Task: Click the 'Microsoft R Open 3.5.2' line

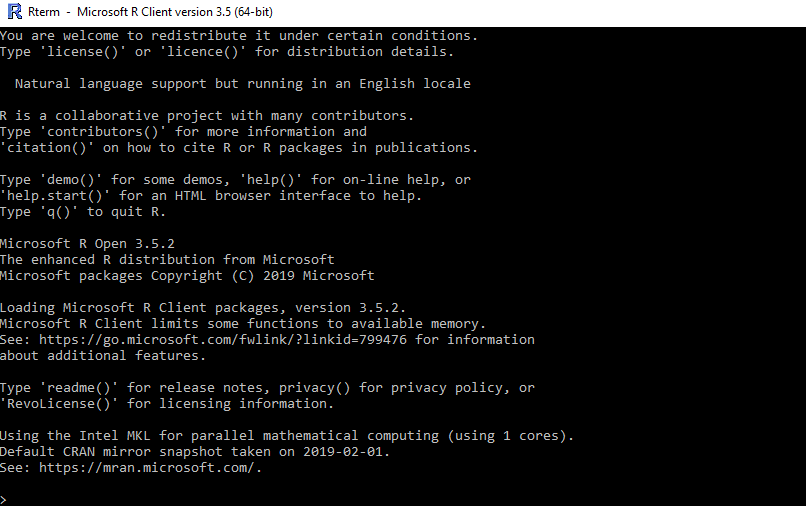Action: pos(87,243)
